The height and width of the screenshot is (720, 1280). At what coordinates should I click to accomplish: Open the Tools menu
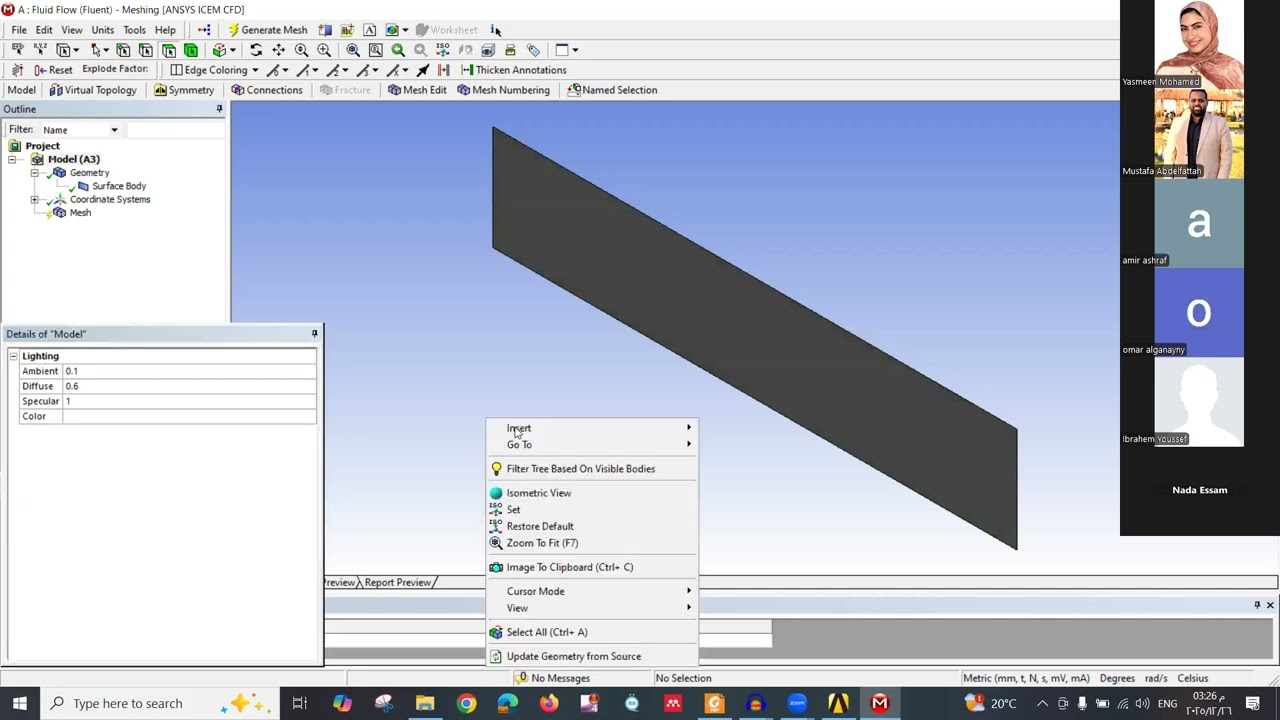[134, 30]
